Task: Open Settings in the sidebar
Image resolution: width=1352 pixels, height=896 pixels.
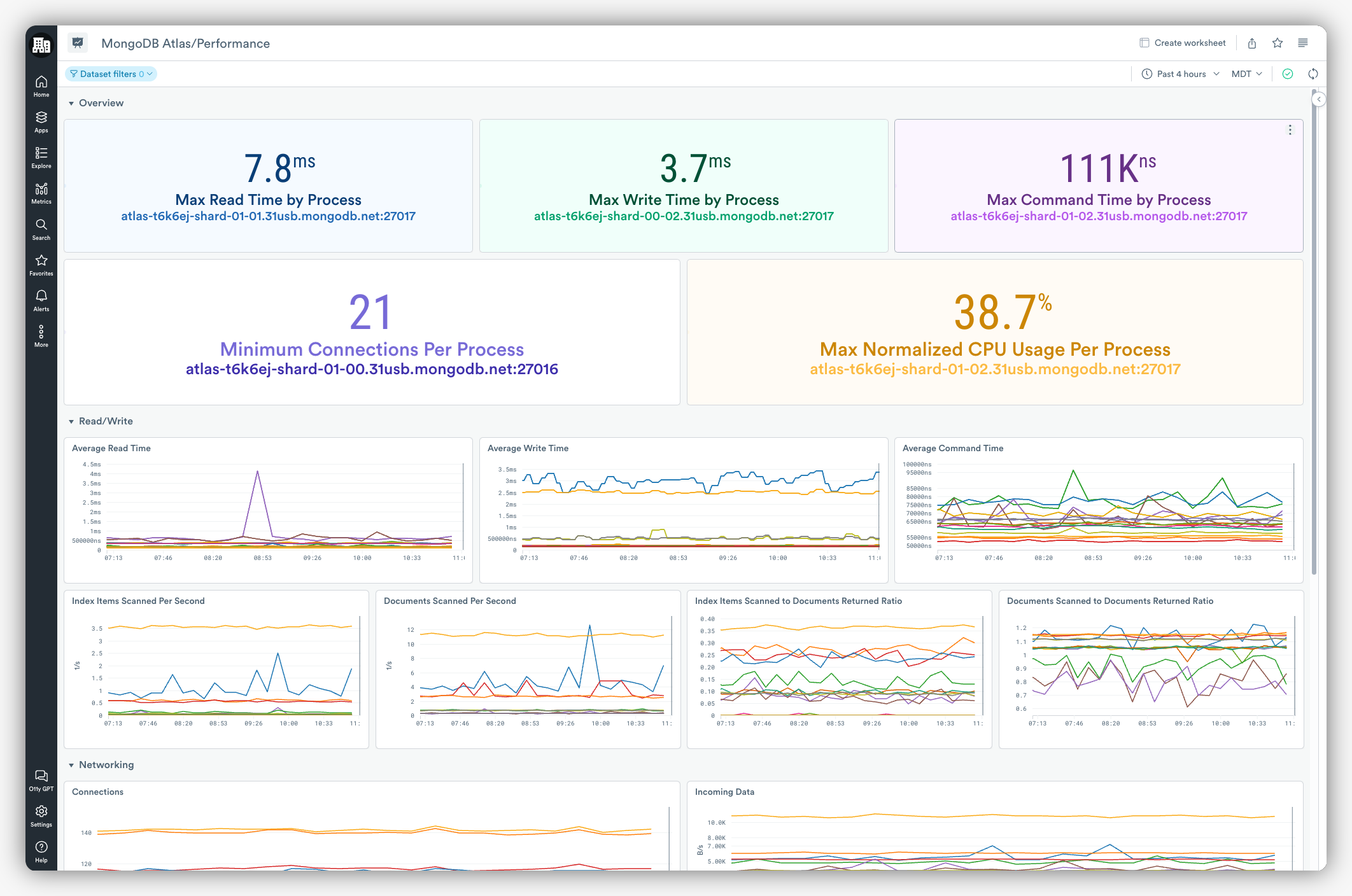Action: (x=41, y=816)
